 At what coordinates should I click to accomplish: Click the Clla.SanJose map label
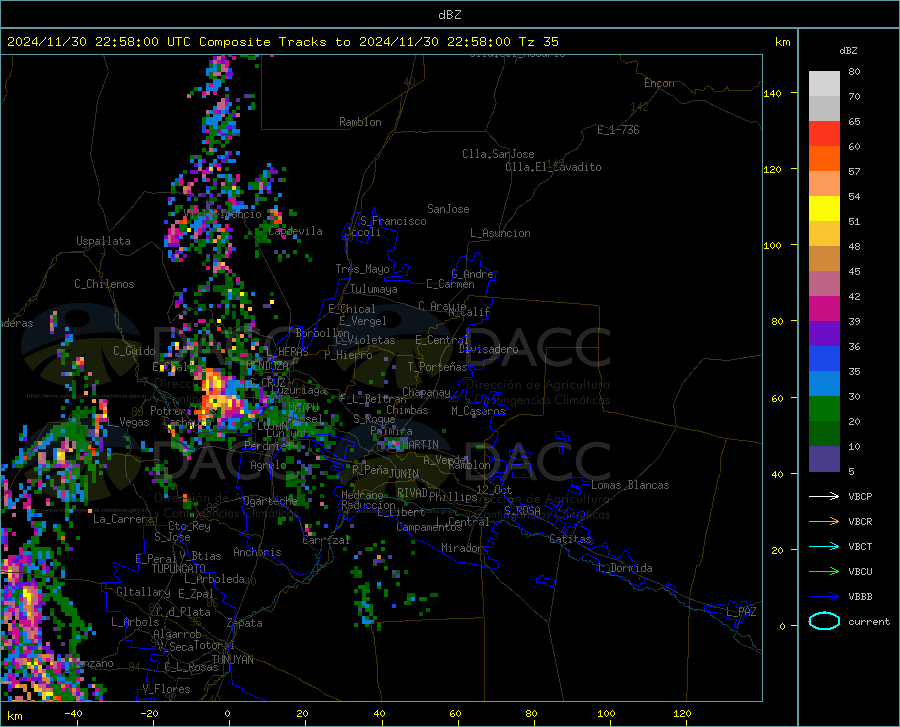click(x=498, y=154)
